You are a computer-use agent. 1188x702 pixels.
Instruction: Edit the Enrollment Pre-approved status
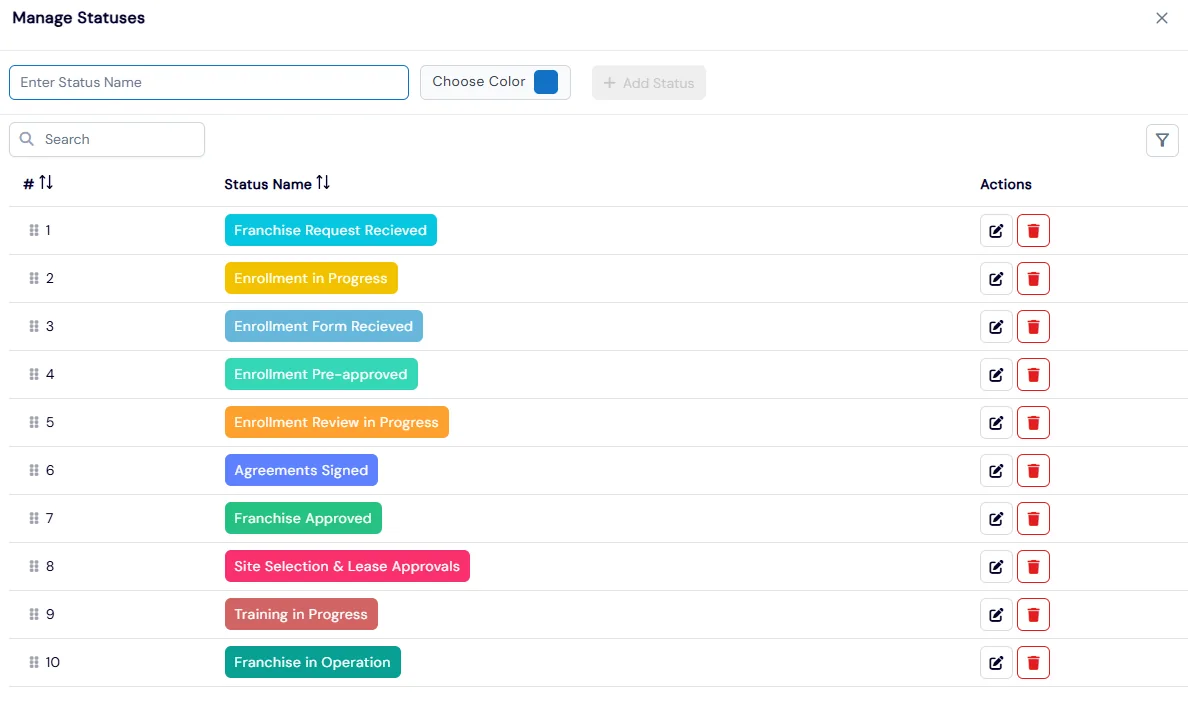click(996, 374)
